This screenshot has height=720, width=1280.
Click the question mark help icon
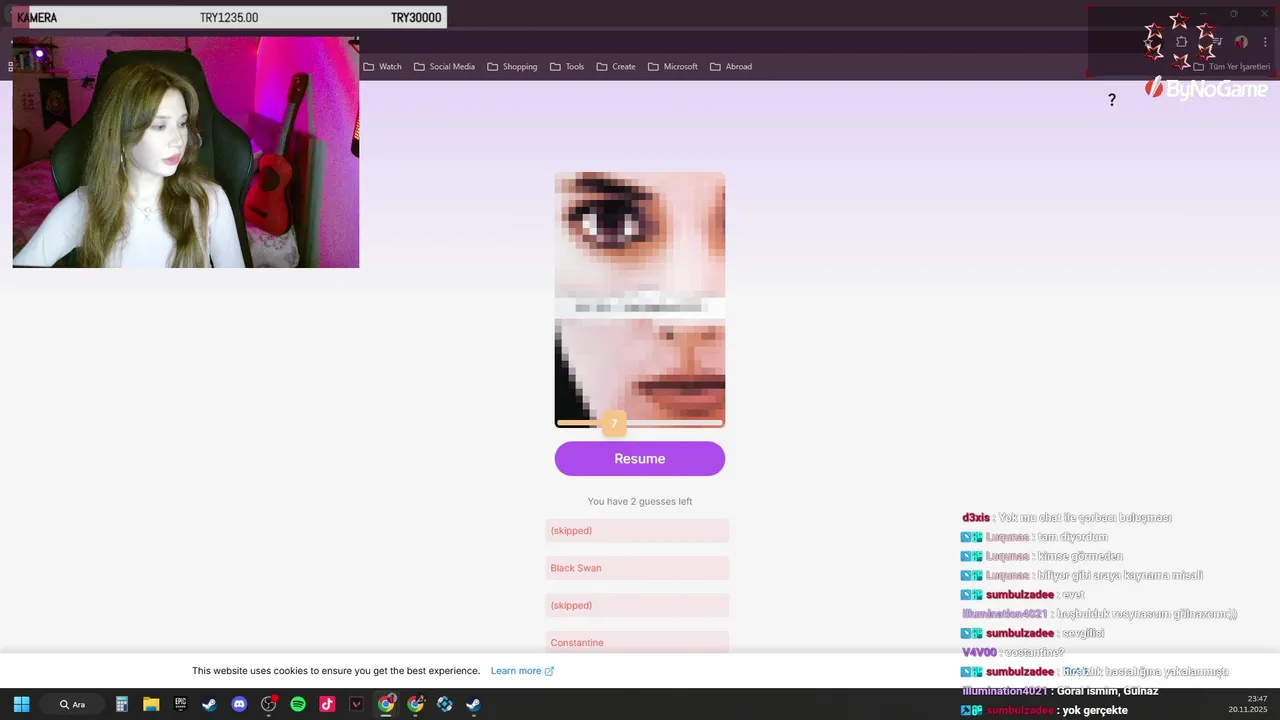click(x=1111, y=100)
